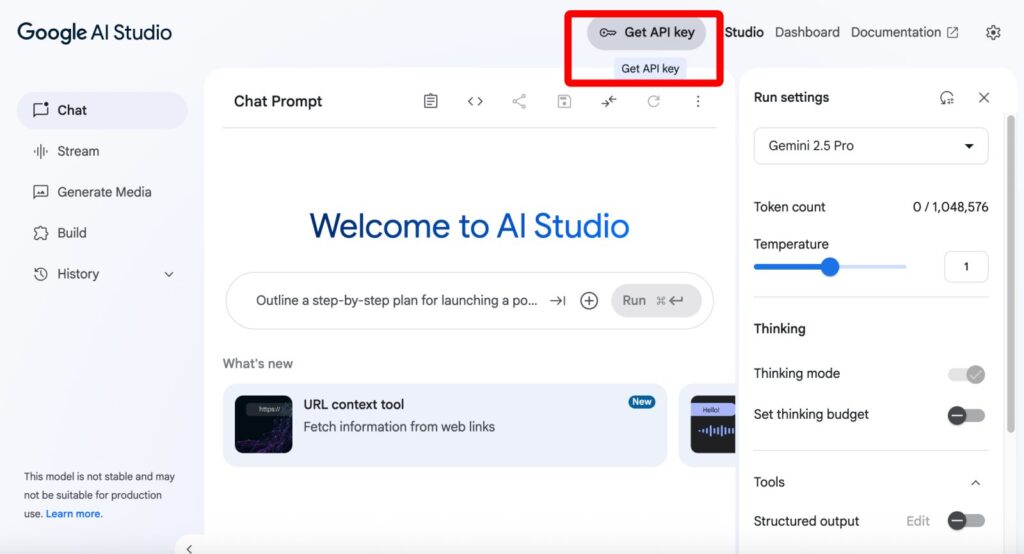Image resolution: width=1024 pixels, height=554 pixels.
Task: Click the share prompt icon
Action: pos(519,101)
